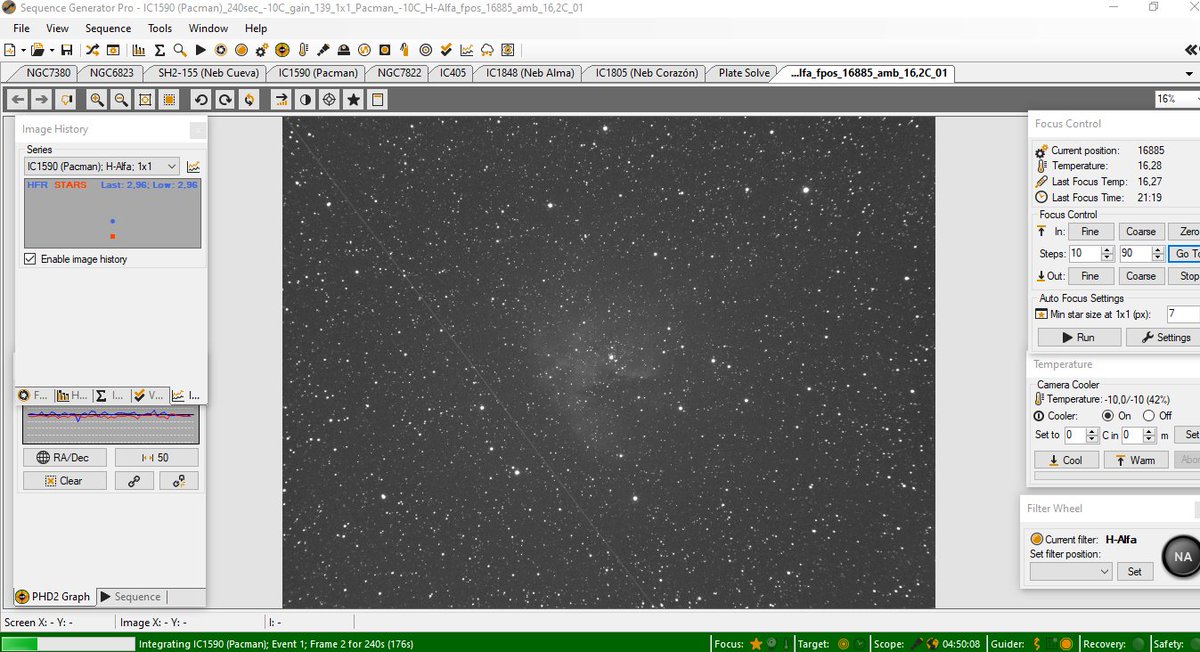Toggle the half-circle contrast/invert image icon
Viewport: 1200px width, 652px height.
pyautogui.click(x=305, y=99)
